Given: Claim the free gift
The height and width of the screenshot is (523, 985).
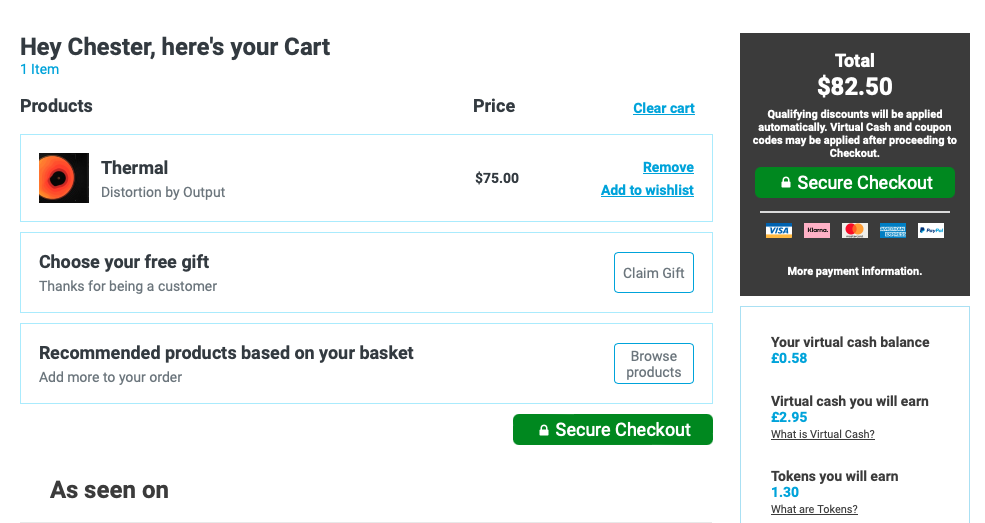Looking at the screenshot, I should [x=653, y=272].
